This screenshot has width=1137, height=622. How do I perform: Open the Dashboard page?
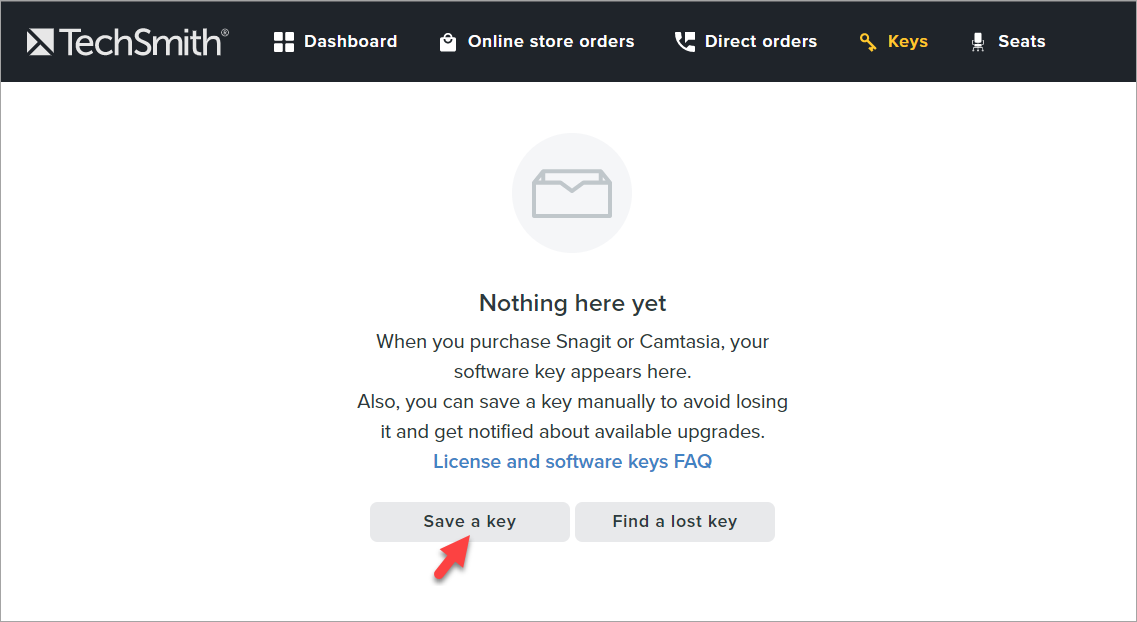click(349, 41)
